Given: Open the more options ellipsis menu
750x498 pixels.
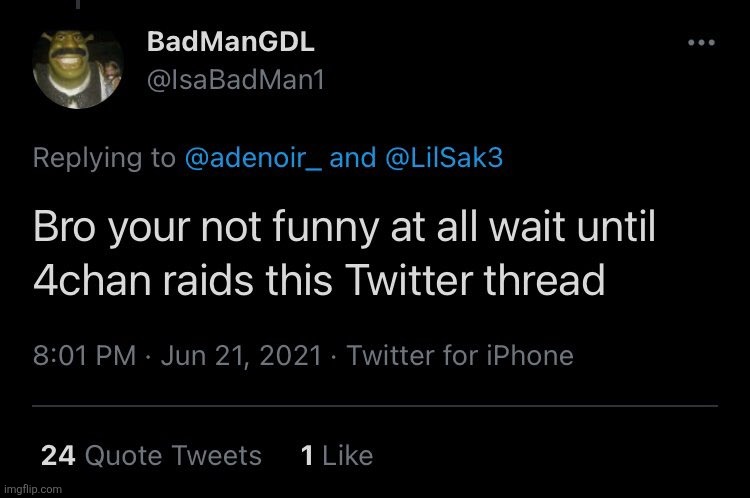Looking at the screenshot, I should click(702, 43).
